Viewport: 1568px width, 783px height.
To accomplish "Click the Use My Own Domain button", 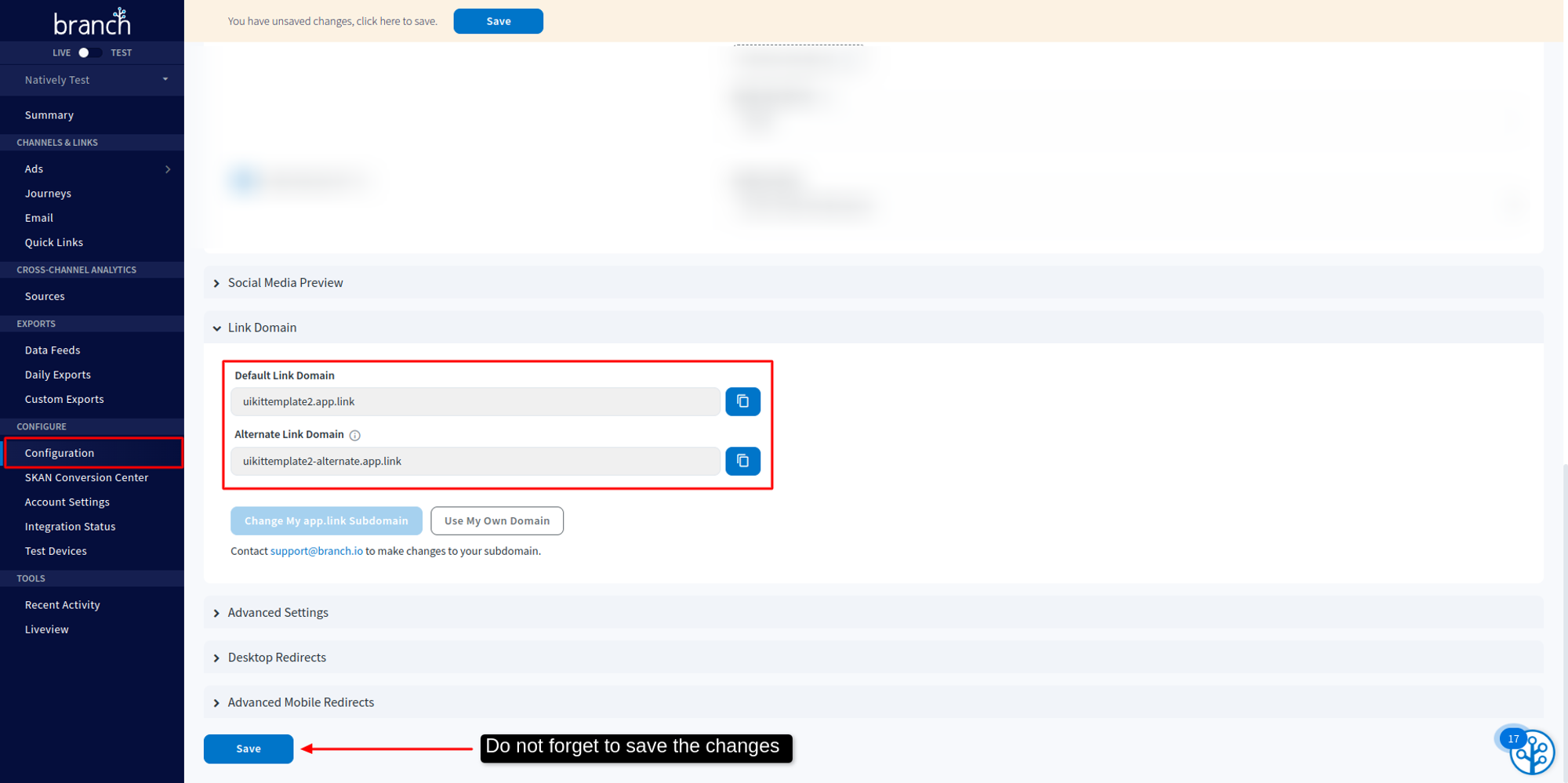I will coord(496,520).
